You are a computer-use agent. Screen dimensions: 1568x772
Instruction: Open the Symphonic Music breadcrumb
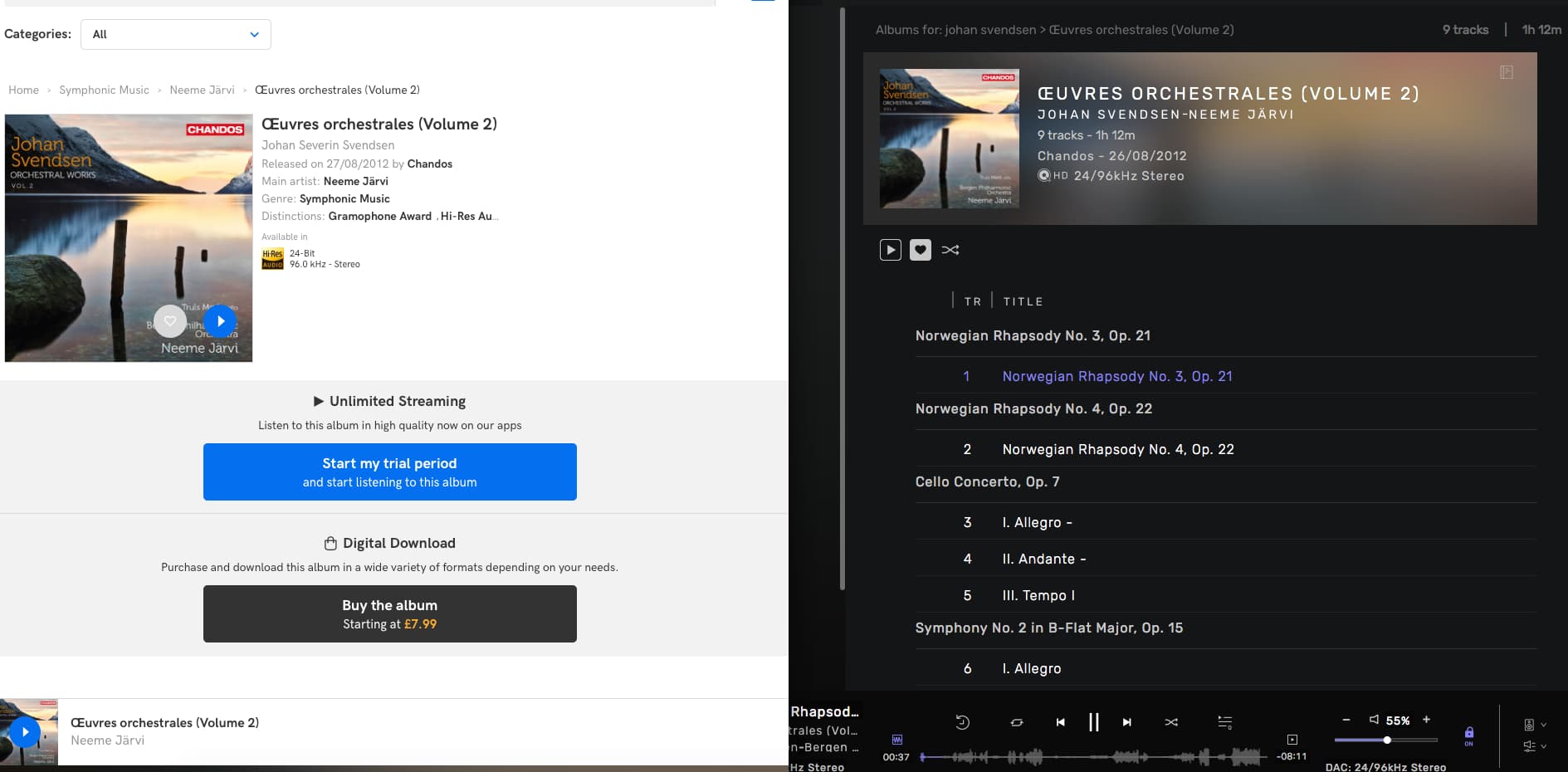[x=104, y=90]
